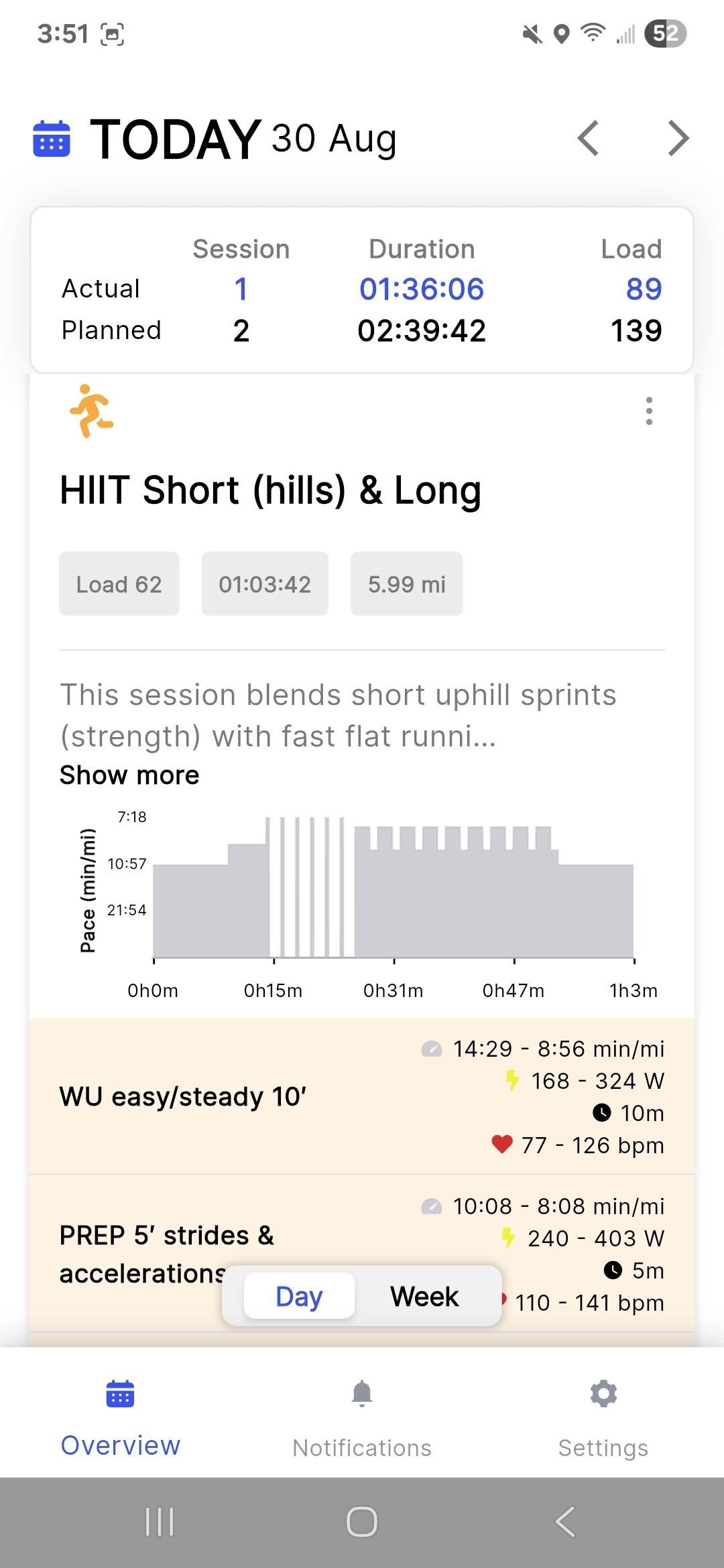Open the Settings gear icon
The image size is (724, 1568).
click(x=603, y=1394)
